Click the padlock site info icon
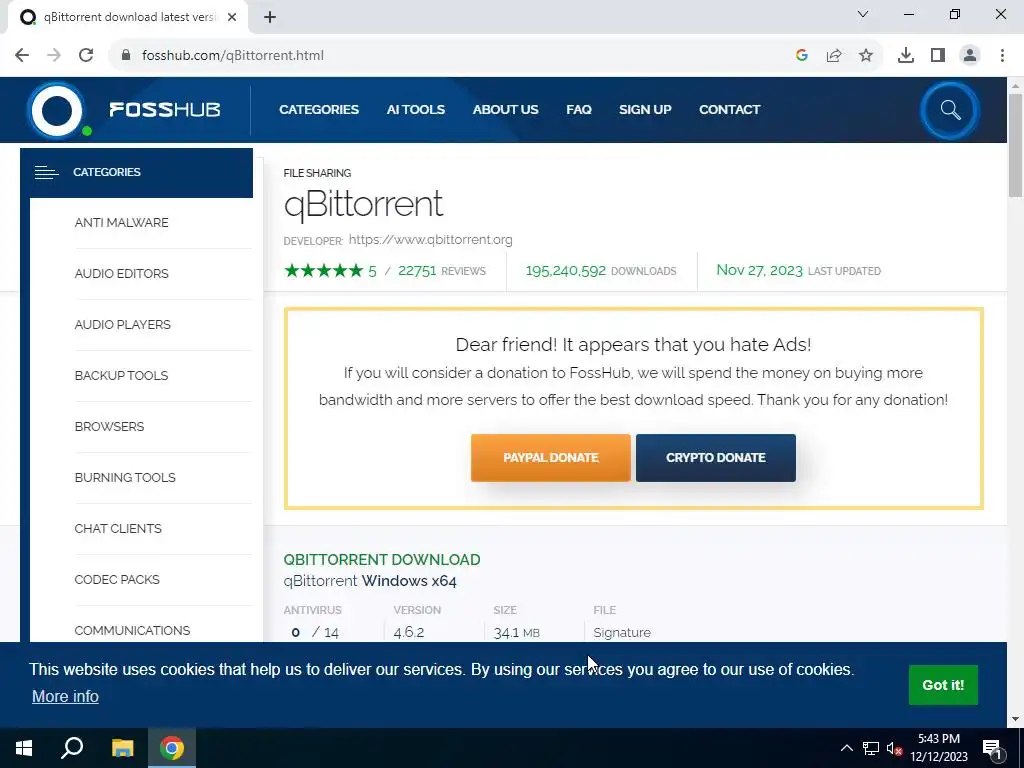The width and height of the screenshot is (1024, 768). (x=126, y=56)
